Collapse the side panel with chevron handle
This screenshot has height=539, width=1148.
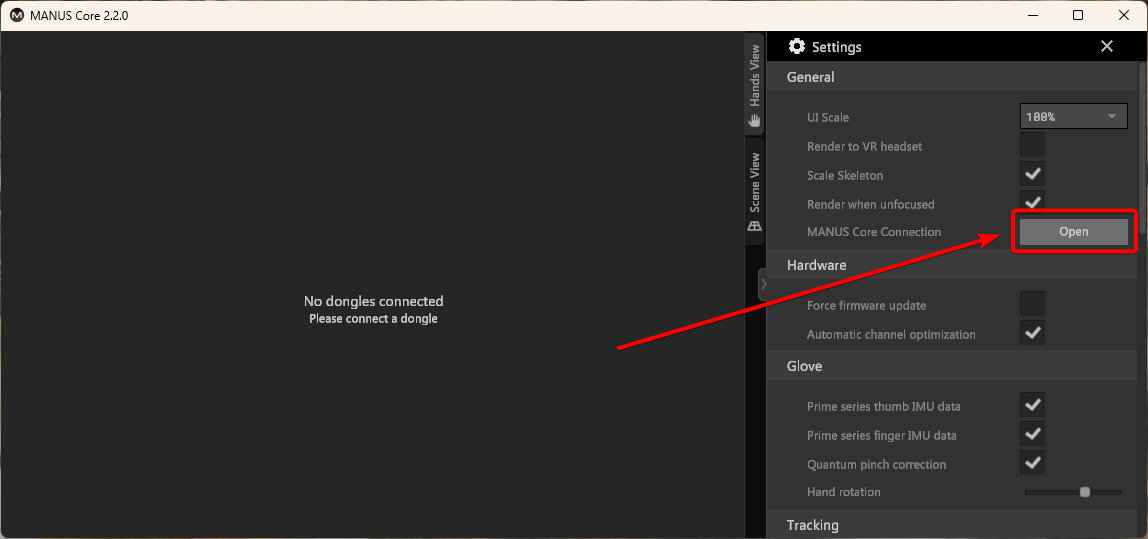pyautogui.click(x=763, y=284)
